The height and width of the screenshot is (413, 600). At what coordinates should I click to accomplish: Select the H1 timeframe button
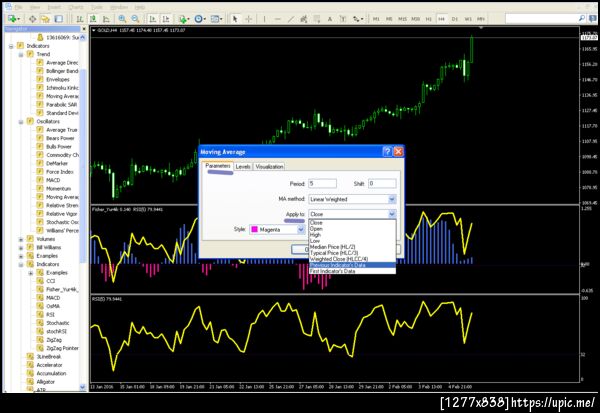pyautogui.click(x=429, y=19)
